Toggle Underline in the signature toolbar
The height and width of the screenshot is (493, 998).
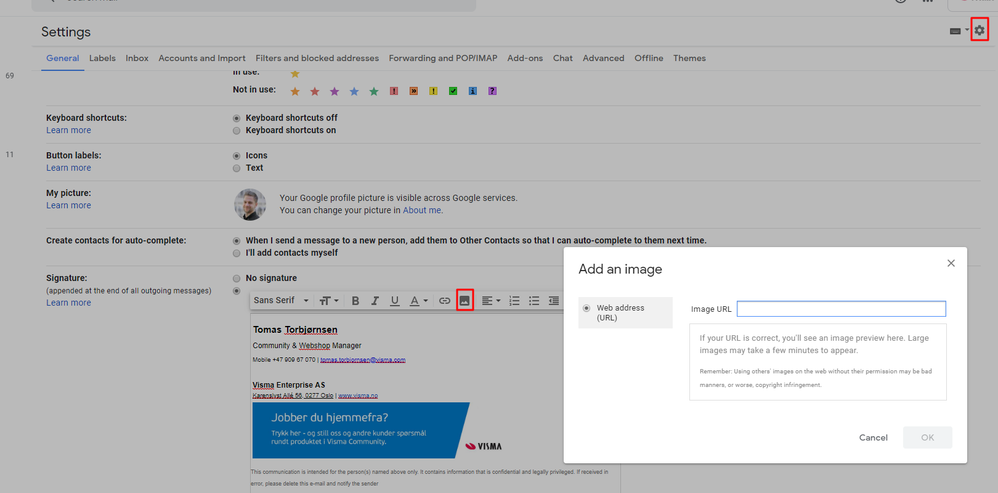pyautogui.click(x=395, y=301)
